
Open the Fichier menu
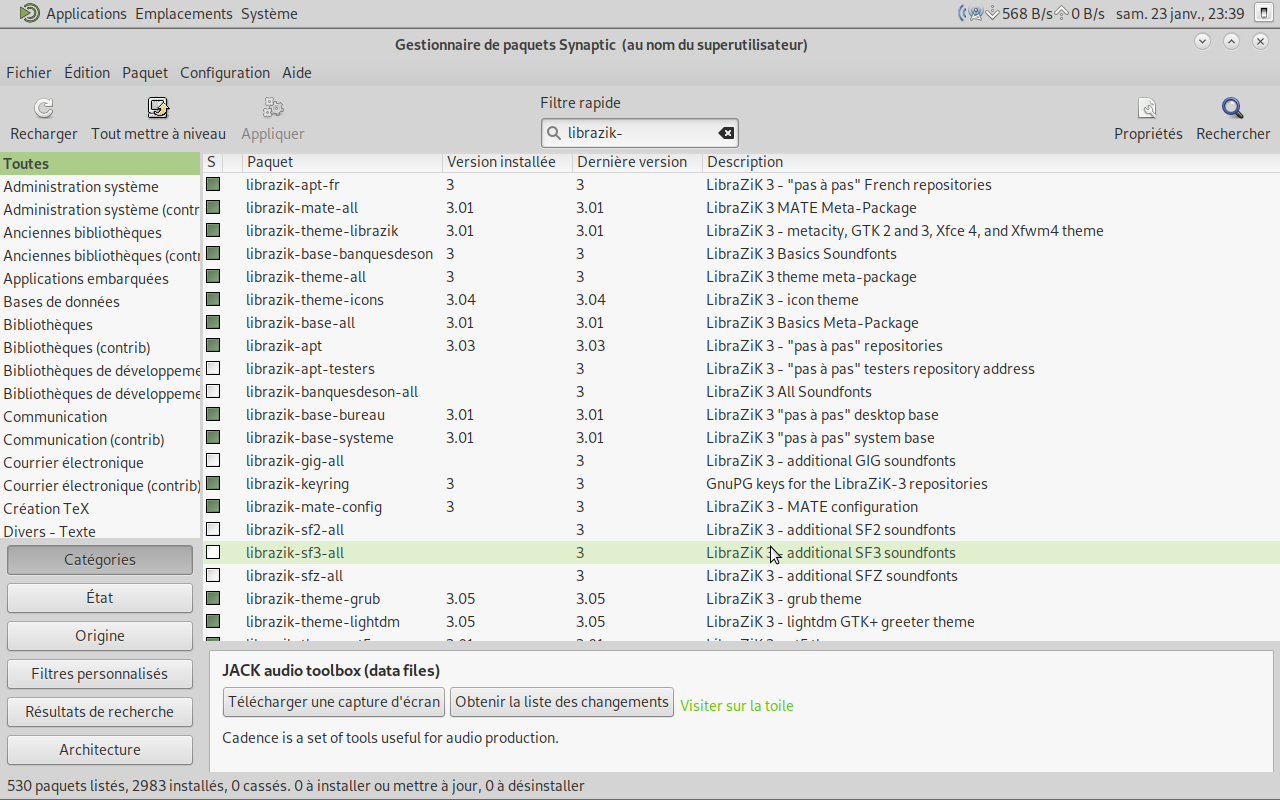29,72
